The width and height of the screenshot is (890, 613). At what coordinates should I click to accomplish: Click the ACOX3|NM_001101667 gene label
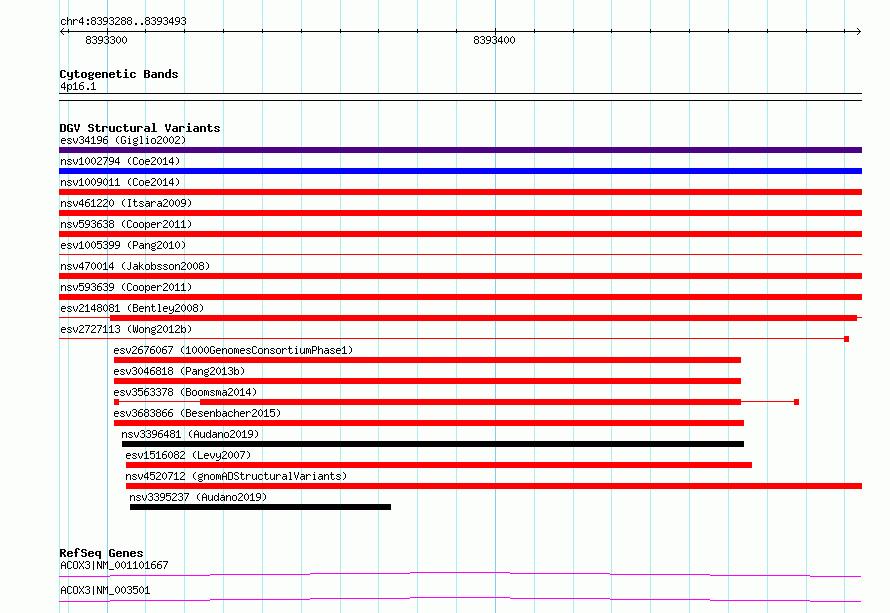[114, 565]
